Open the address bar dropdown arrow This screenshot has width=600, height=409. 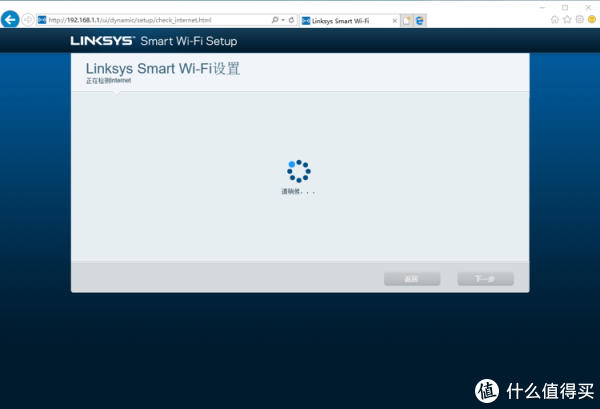(283, 20)
